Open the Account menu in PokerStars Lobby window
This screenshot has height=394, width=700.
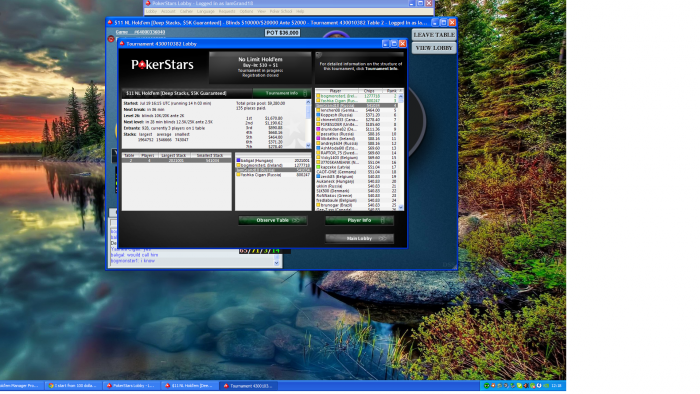(168, 11)
